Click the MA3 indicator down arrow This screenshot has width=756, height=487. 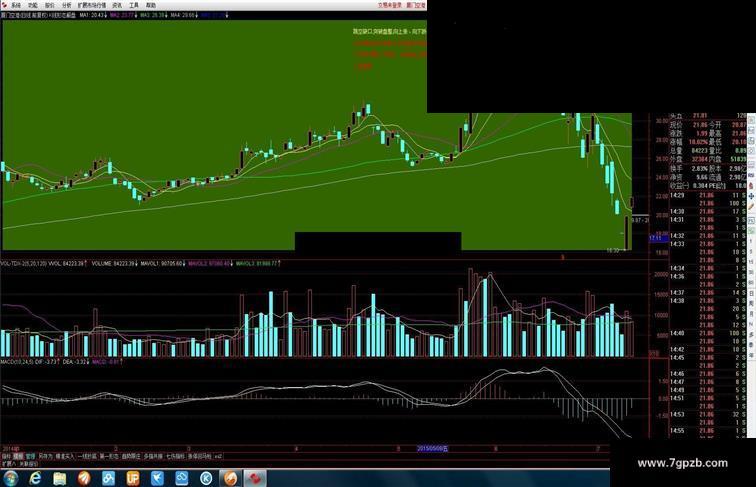[x=166, y=15]
